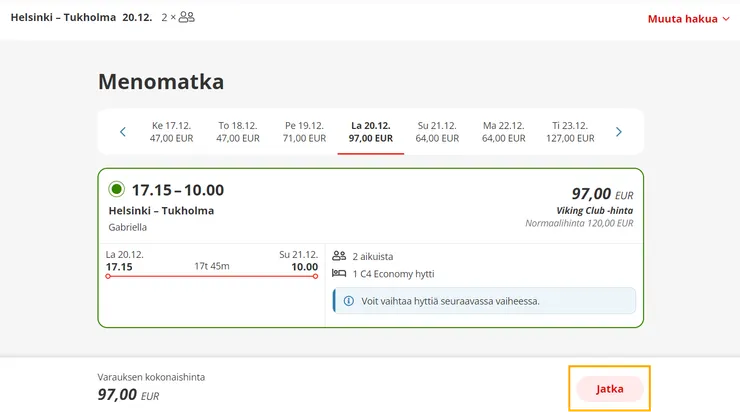Click the bed icon beside C4 Economy hytti
Image resolution: width=740 pixels, height=412 pixels.
click(339, 273)
